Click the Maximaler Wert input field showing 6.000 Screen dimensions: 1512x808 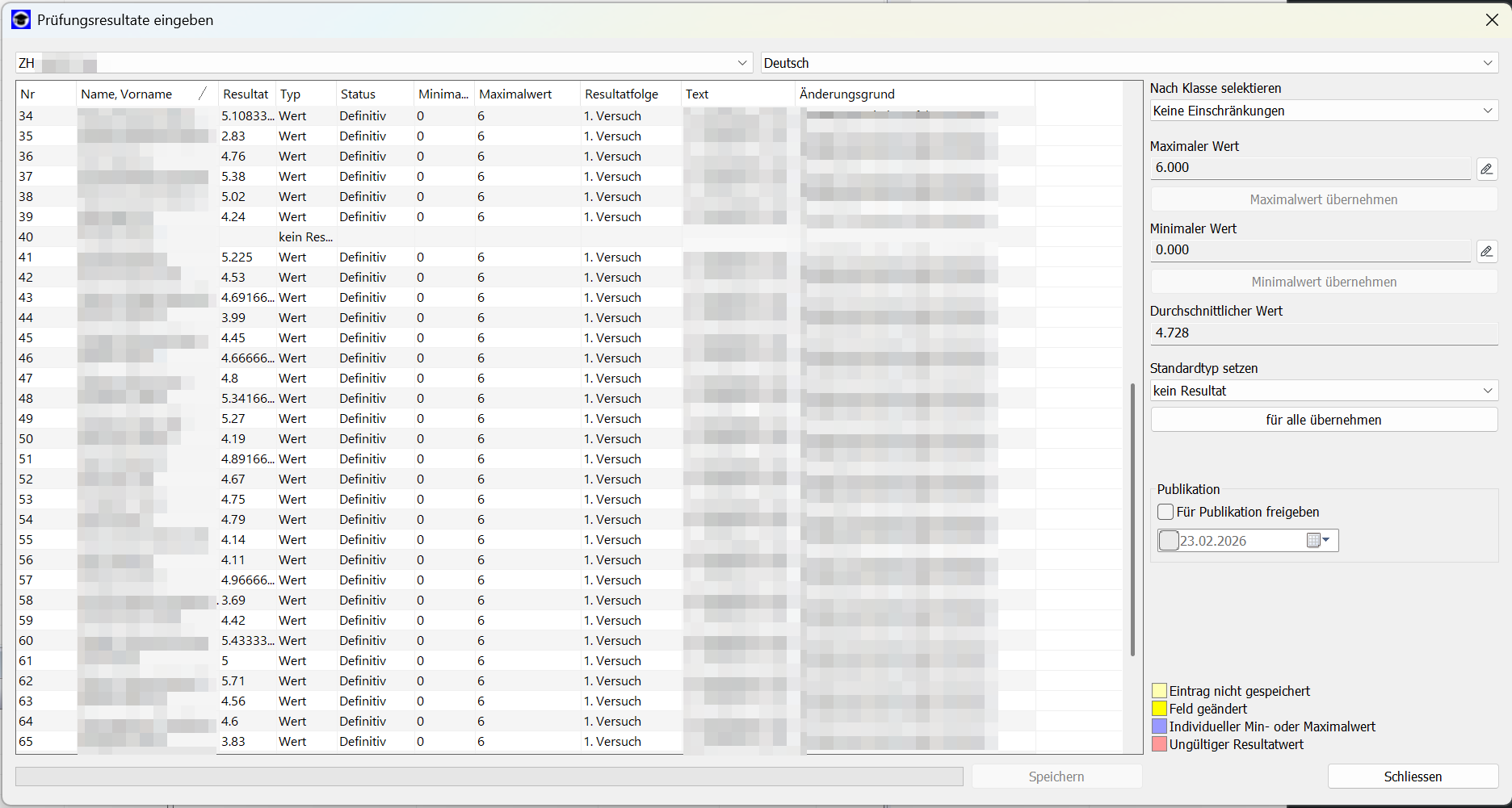coord(1310,168)
